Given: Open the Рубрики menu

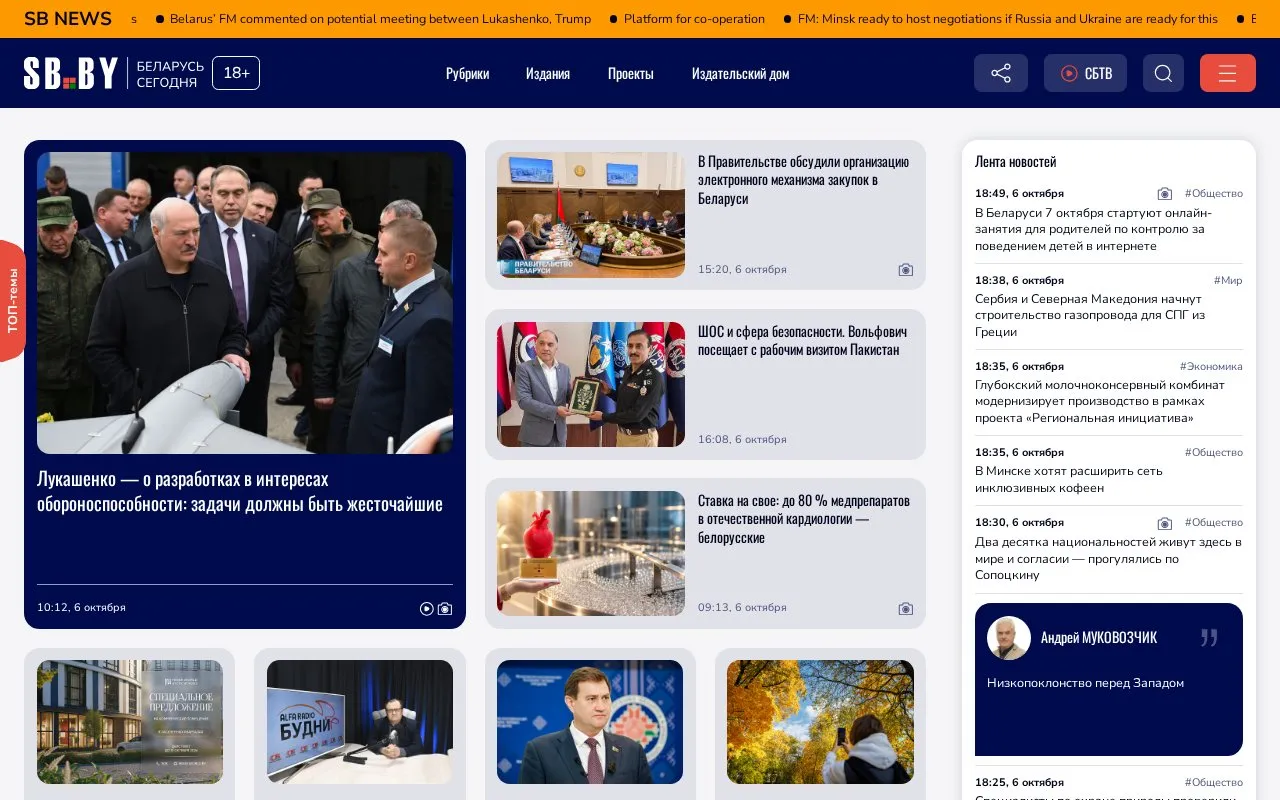Looking at the screenshot, I should (467, 73).
